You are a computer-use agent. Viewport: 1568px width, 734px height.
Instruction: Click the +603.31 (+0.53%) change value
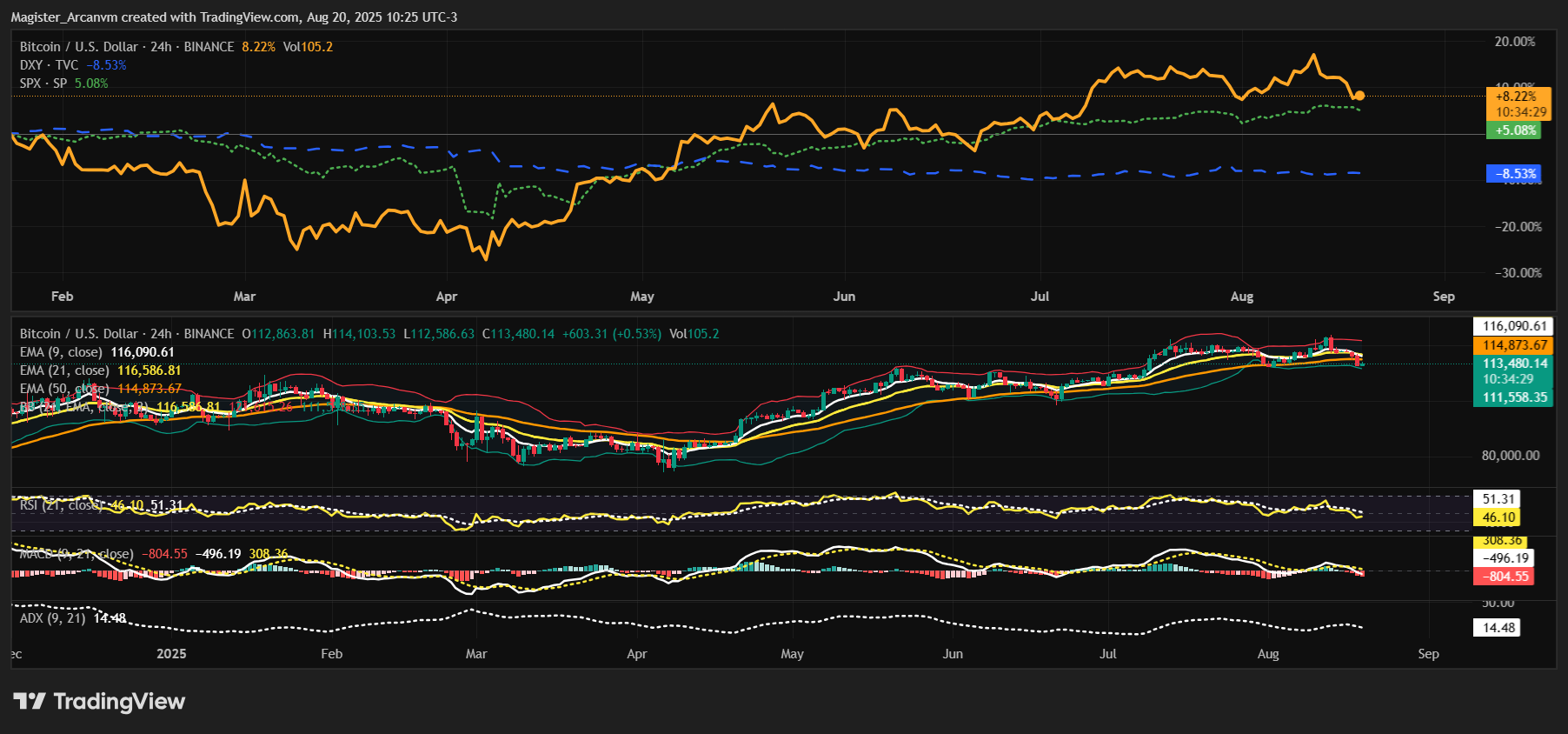pyautogui.click(x=612, y=334)
